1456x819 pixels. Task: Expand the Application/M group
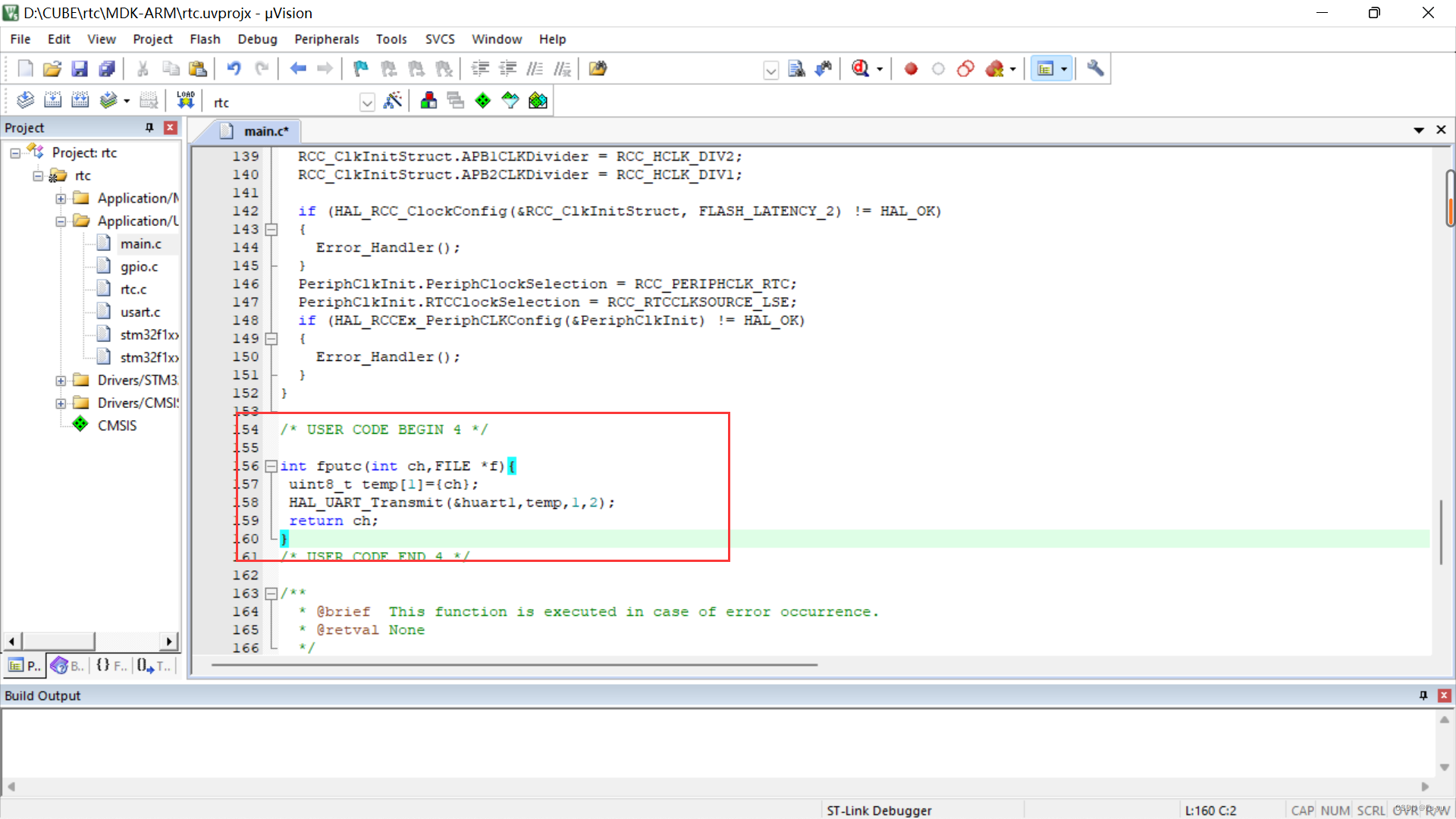[61, 199]
